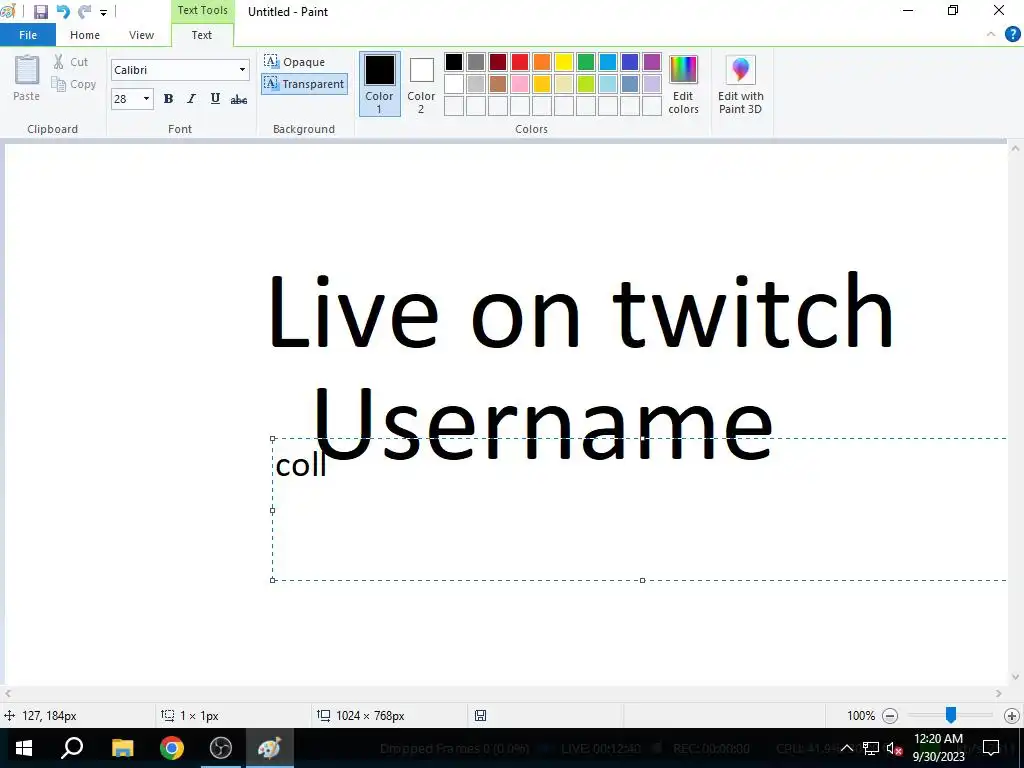
Task: Click the zoom out minus button
Action: [890, 716]
